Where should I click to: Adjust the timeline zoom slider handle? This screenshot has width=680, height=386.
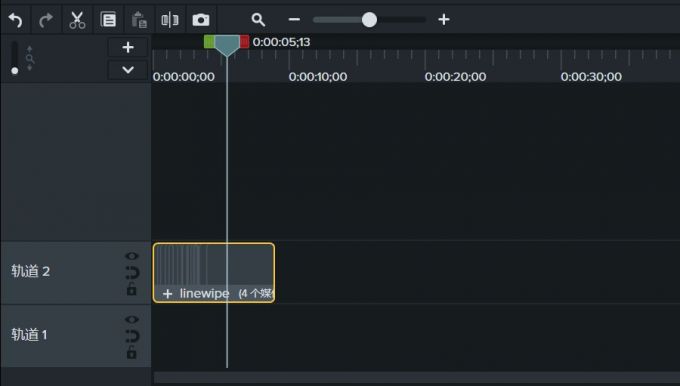coord(369,20)
